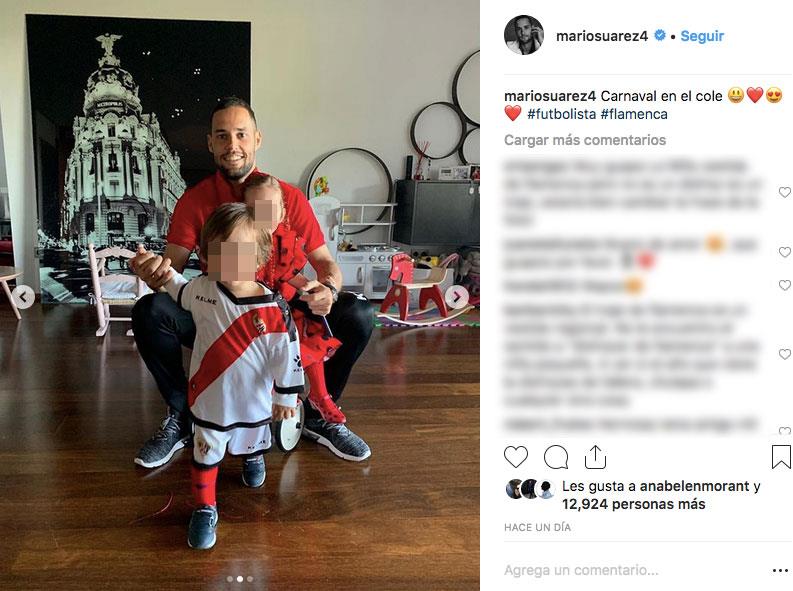Load more comments with Cargar más comentarios
Viewport: 793px width, 591px height.
585,140
